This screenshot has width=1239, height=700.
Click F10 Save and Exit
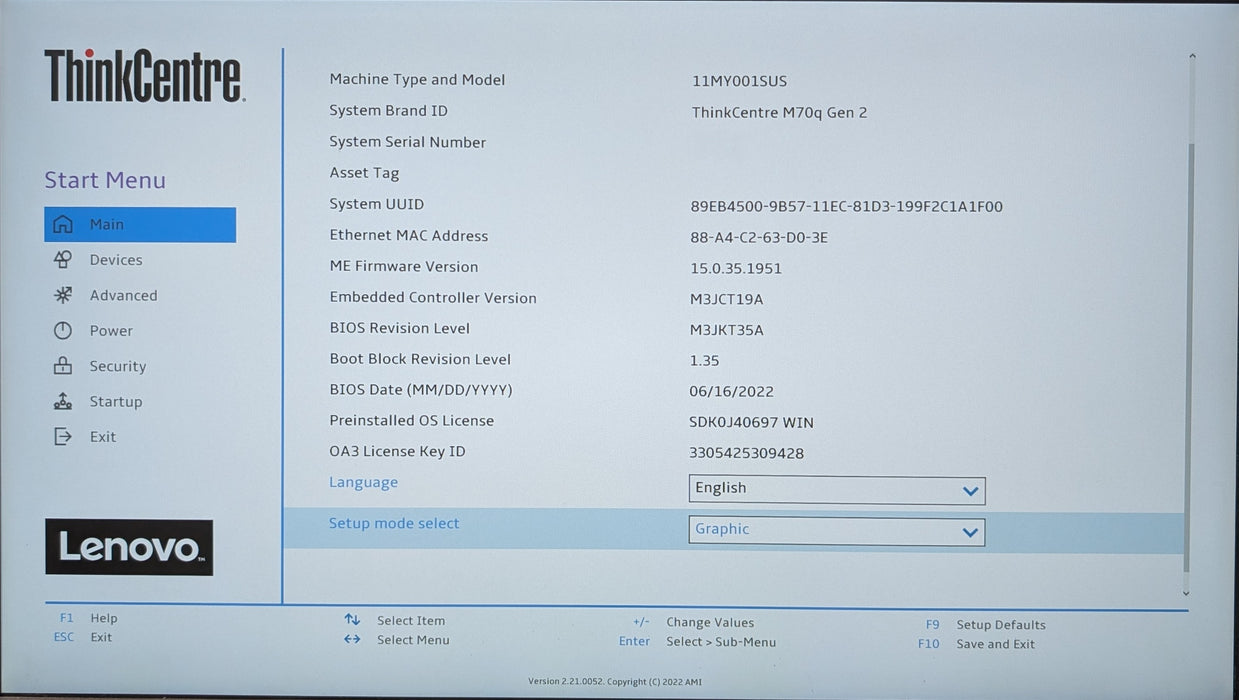(976, 644)
